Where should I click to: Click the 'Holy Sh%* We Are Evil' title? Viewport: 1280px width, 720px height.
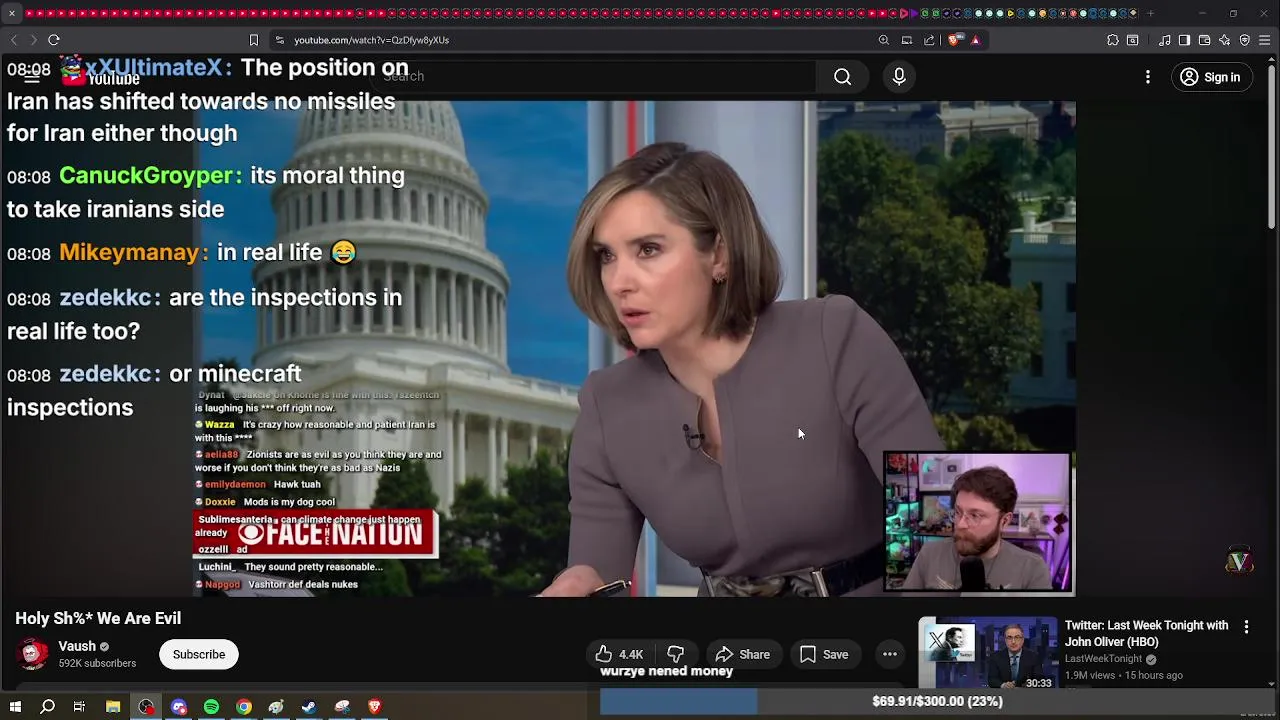click(98, 619)
